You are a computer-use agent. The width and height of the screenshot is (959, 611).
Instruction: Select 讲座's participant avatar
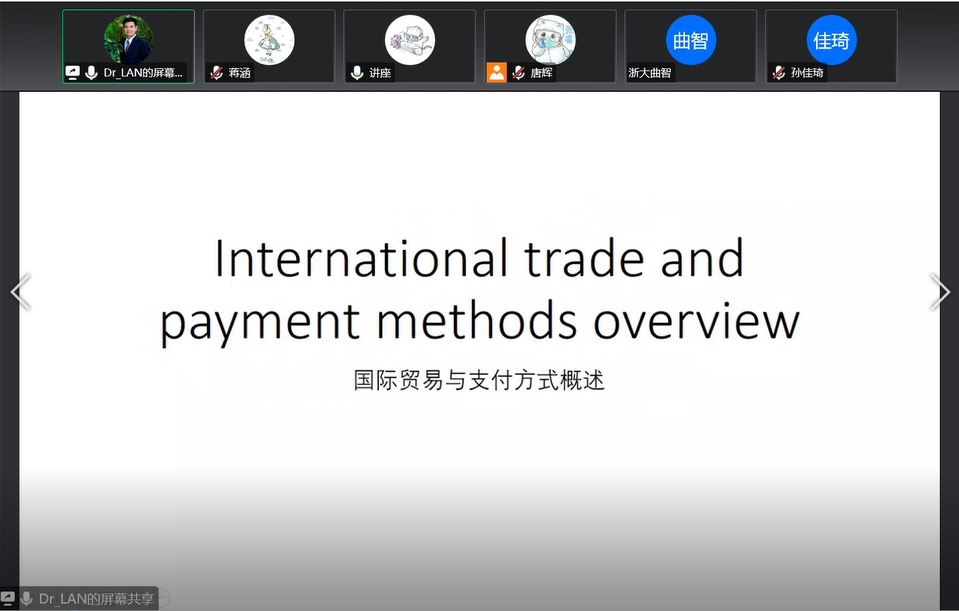[x=410, y=39]
